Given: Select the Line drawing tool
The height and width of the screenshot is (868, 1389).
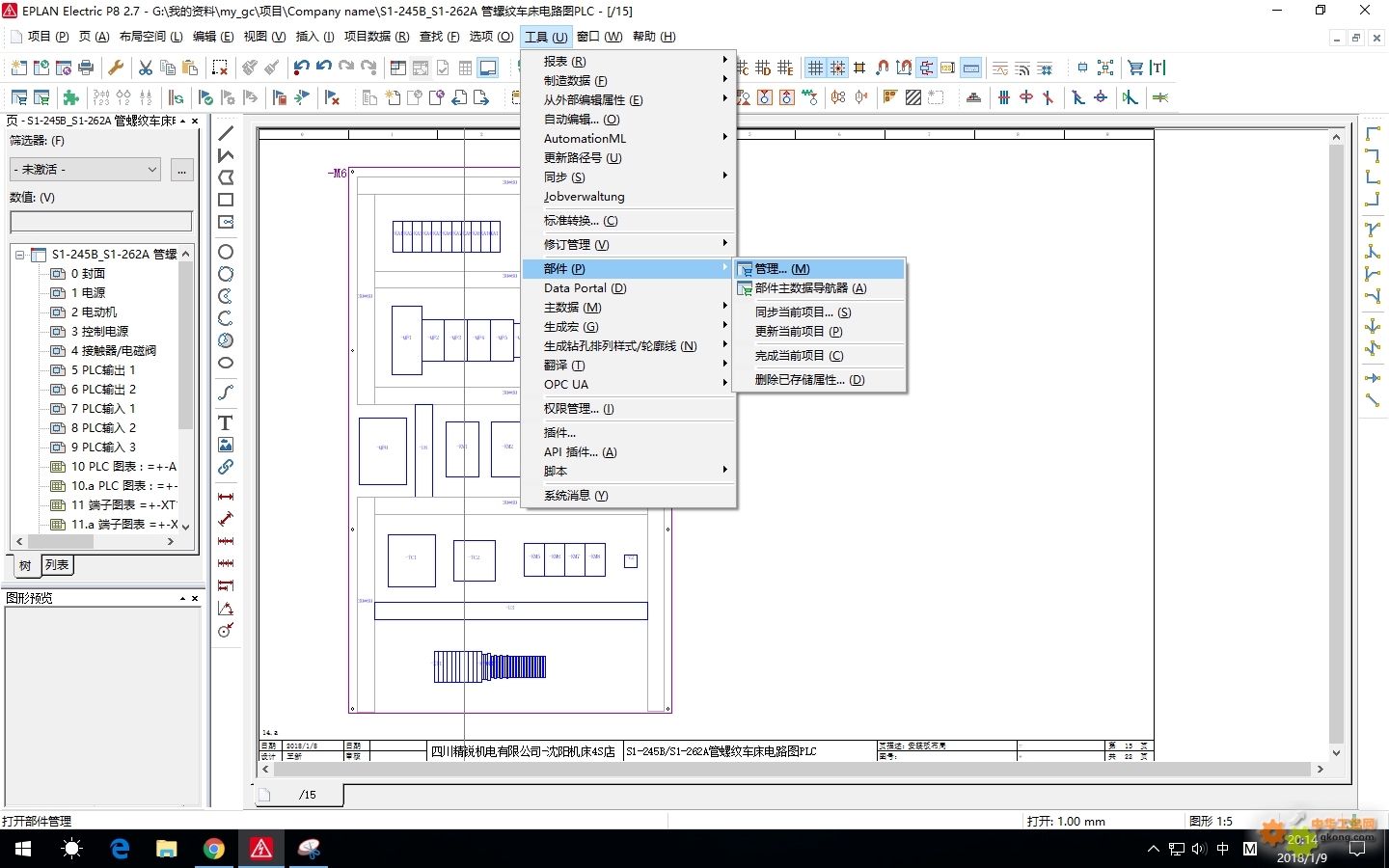Looking at the screenshot, I should tap(226, 133).
